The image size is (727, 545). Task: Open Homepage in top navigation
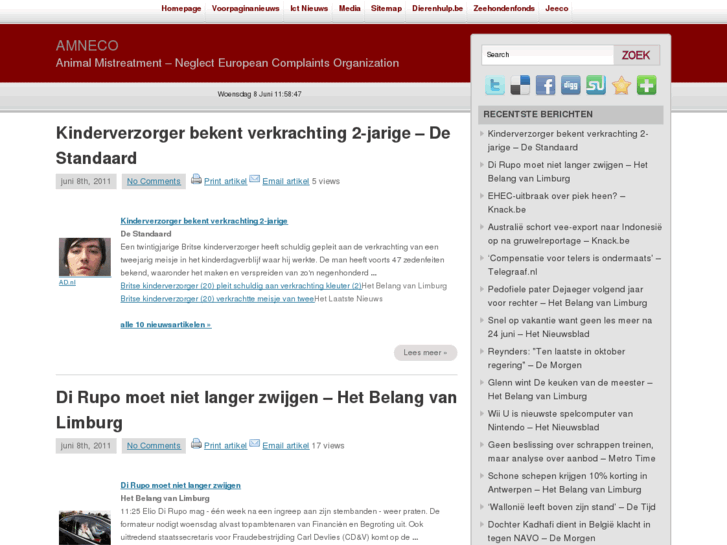(181, 8)
